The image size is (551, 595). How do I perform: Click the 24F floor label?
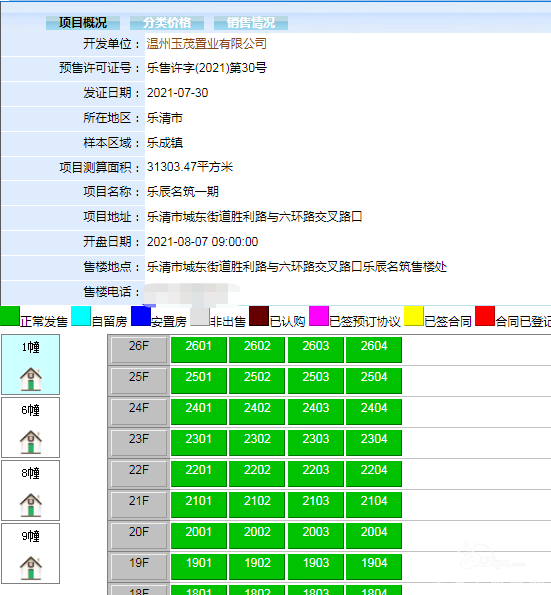point(139,411)
